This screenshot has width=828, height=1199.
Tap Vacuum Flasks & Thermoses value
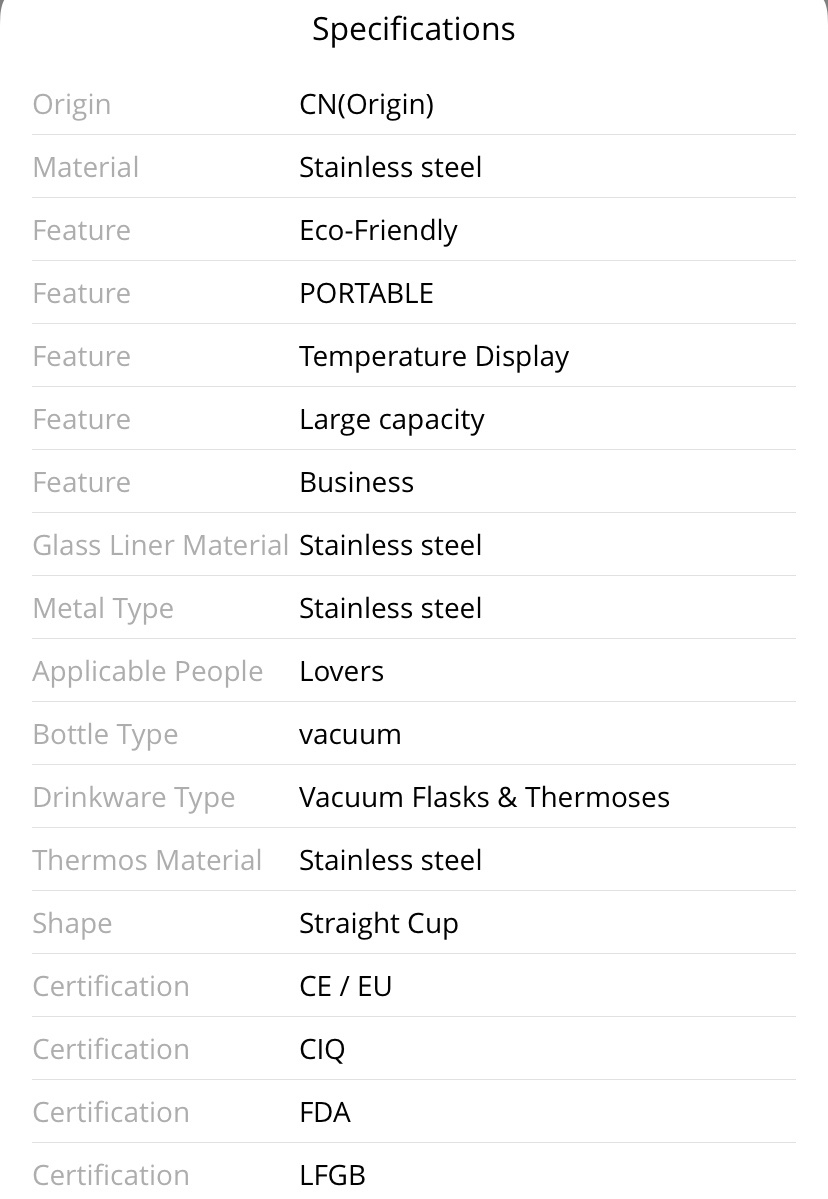coord(484,798)
